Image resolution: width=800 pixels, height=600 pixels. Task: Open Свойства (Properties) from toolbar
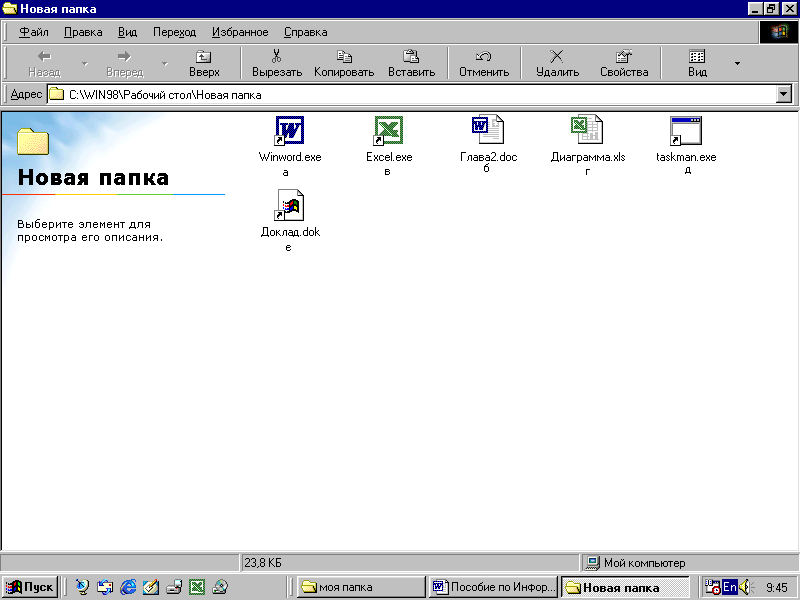(624, 63)
